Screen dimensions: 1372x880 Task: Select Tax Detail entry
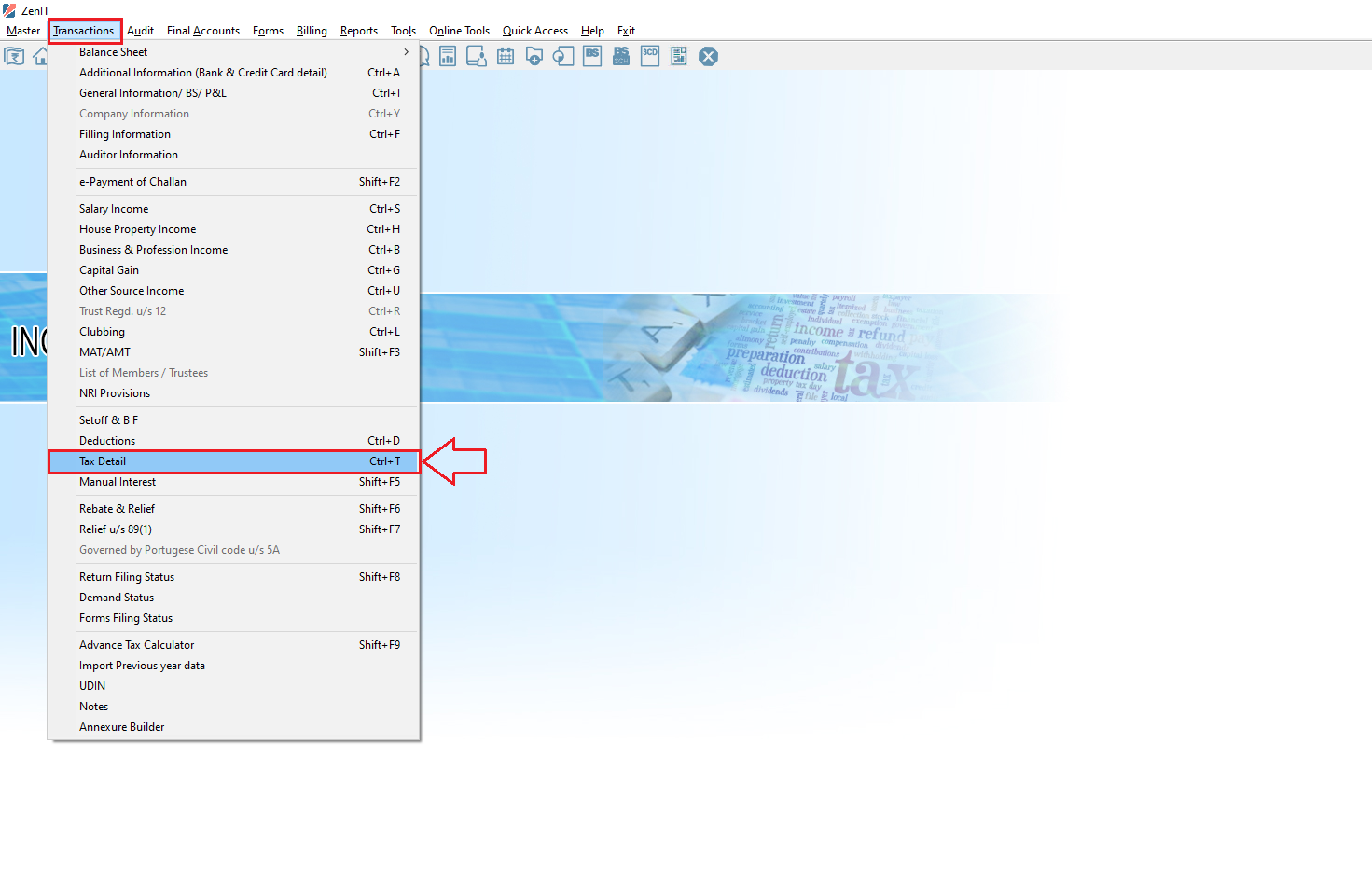(x=233, y=461)
